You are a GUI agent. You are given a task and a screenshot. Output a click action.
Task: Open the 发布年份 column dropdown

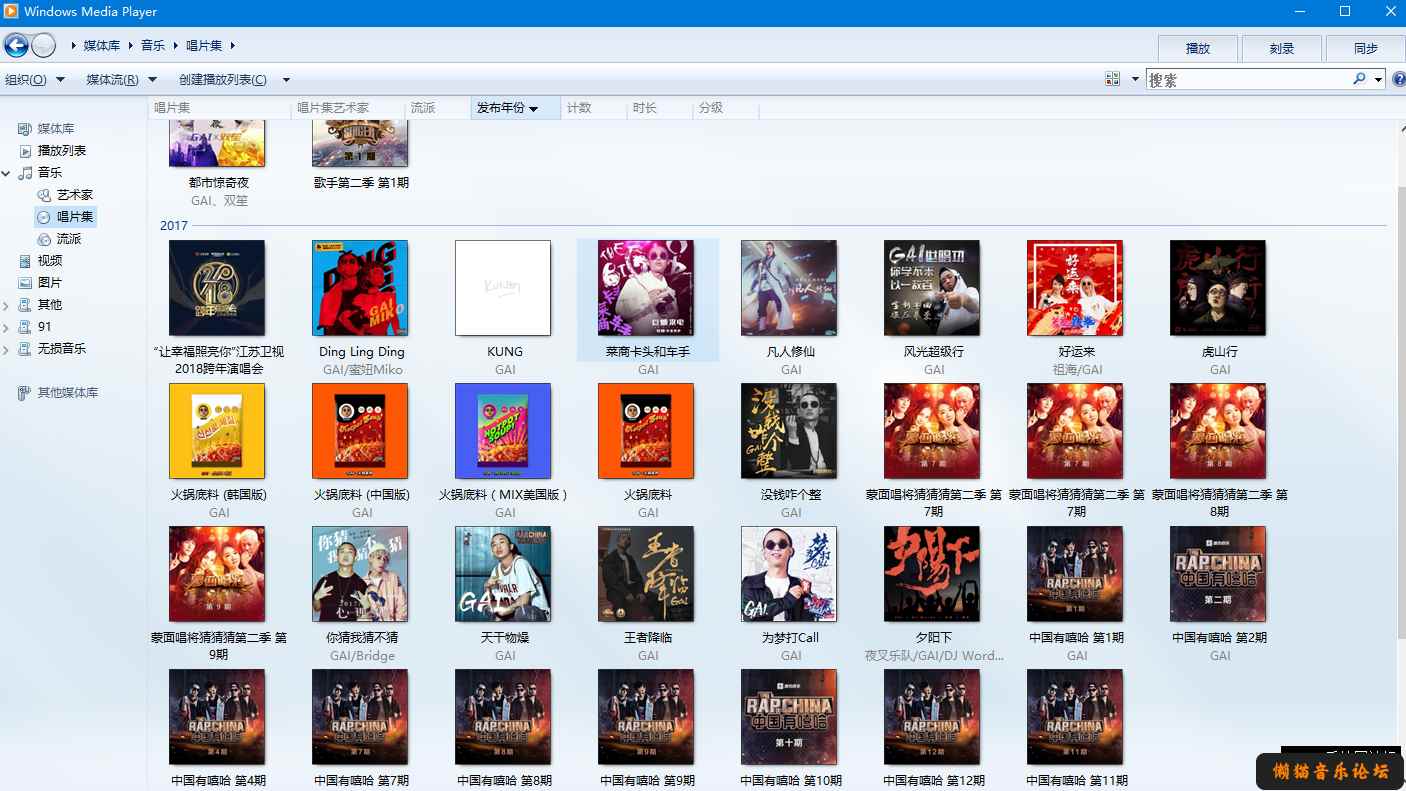click(534, 109)
